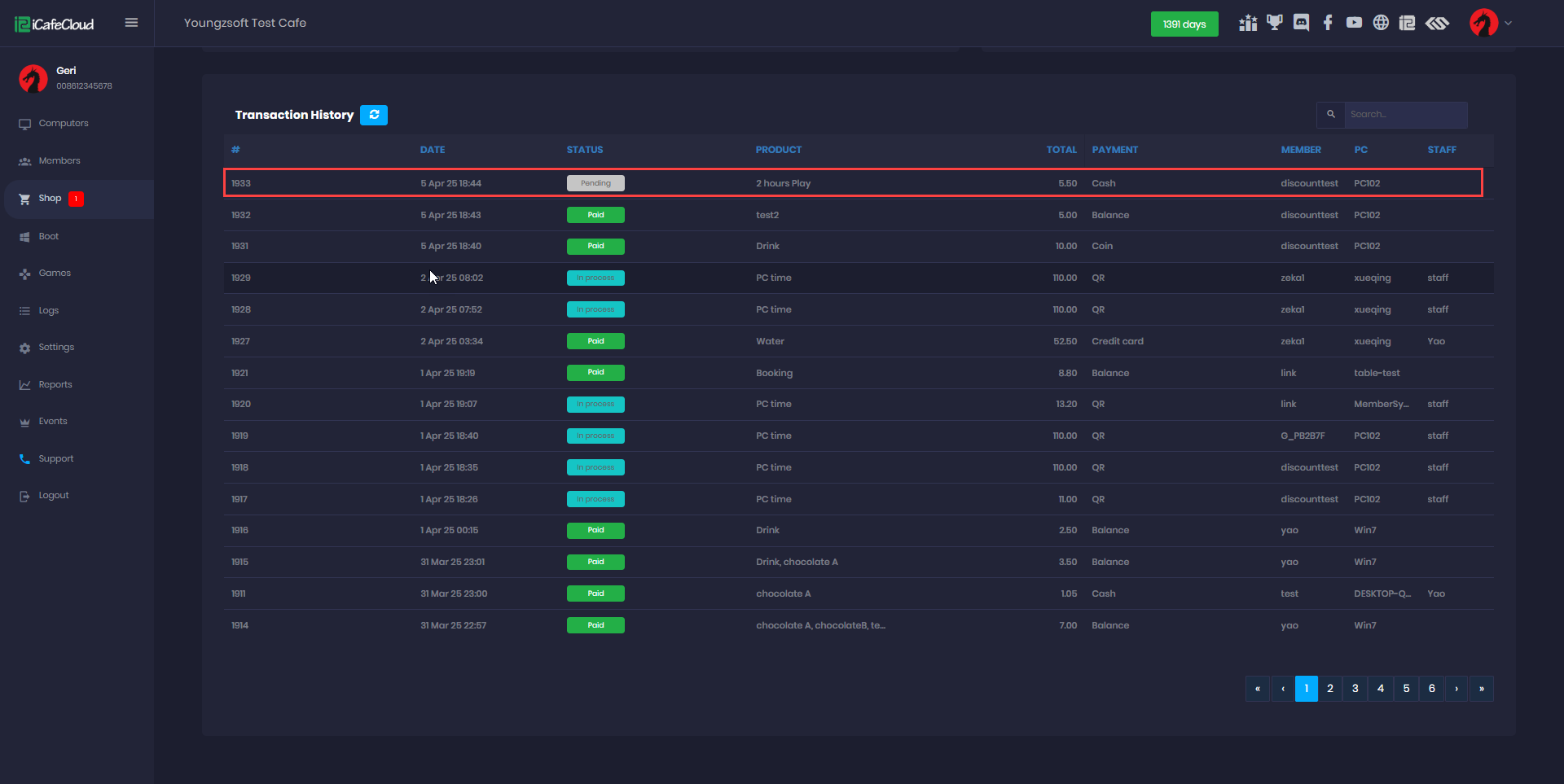Click the Pending status of transaction 1933
This screenshot has width=1564, height=784.
595,183
